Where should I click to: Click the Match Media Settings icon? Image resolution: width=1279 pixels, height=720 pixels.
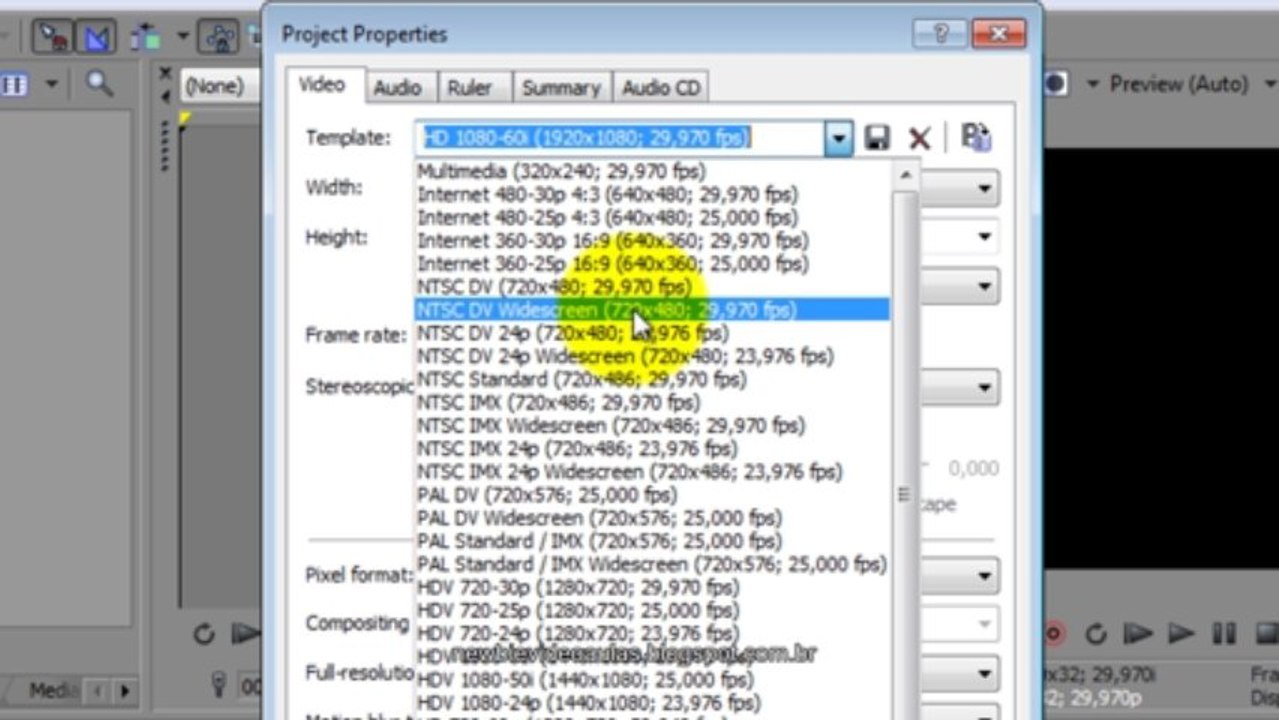(x=975, y=137)
